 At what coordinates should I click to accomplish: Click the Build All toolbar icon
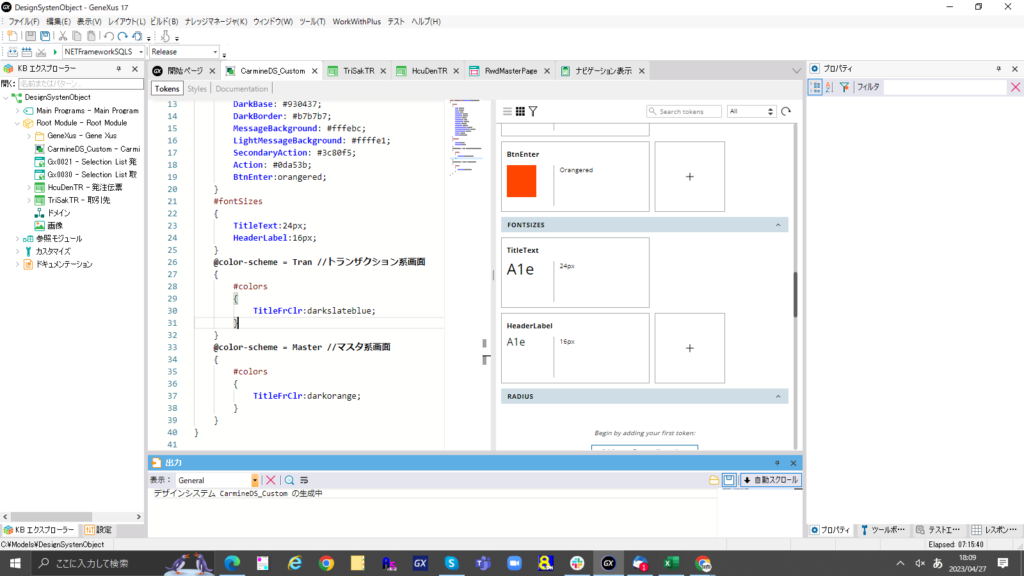pyautogui.click(x=12, y=52)
